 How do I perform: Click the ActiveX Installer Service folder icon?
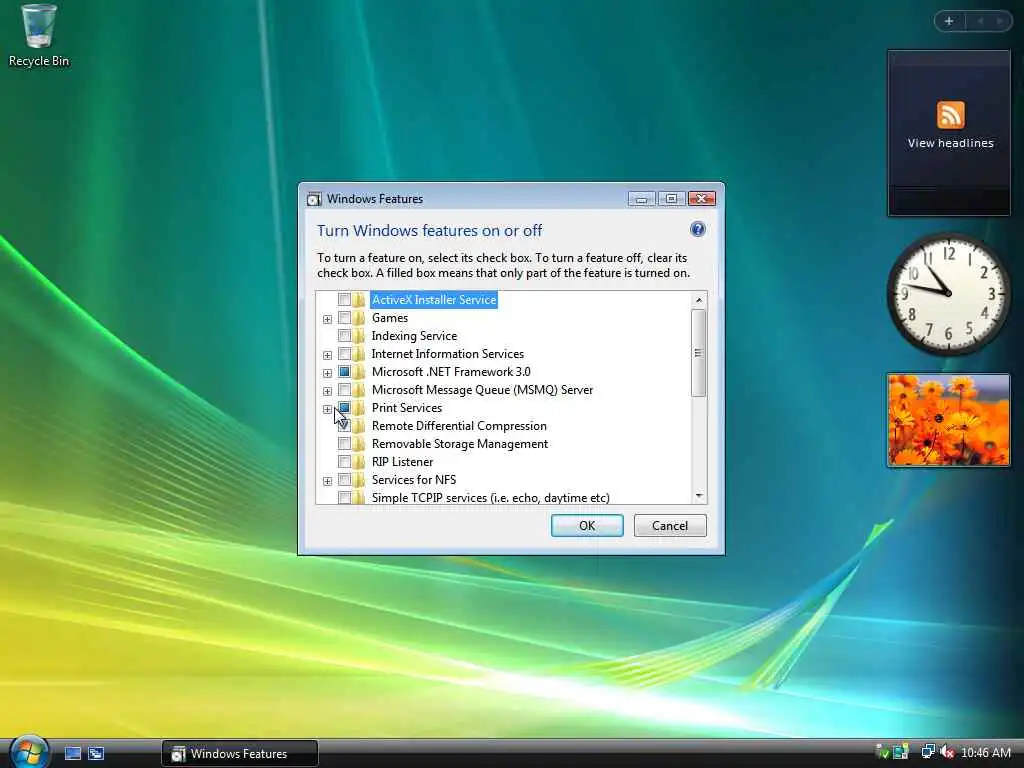359,300
